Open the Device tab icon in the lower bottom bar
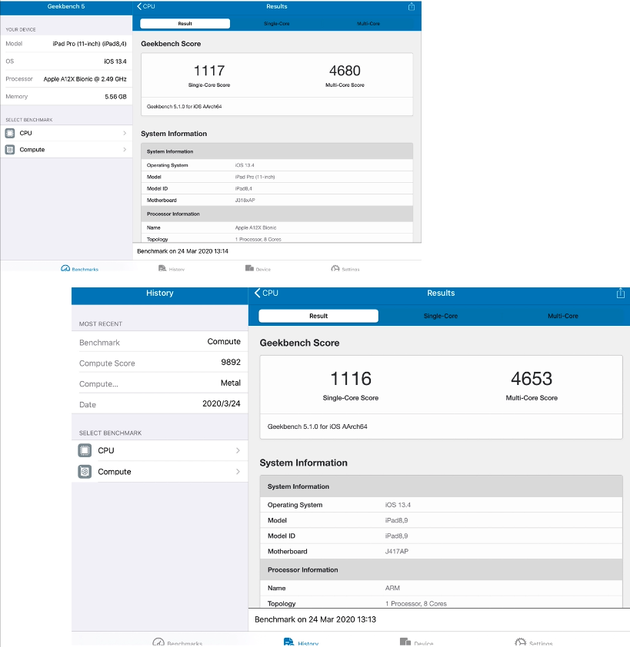Image resolution: width=630 pixels, height=647 pixels. coord(404,642)
